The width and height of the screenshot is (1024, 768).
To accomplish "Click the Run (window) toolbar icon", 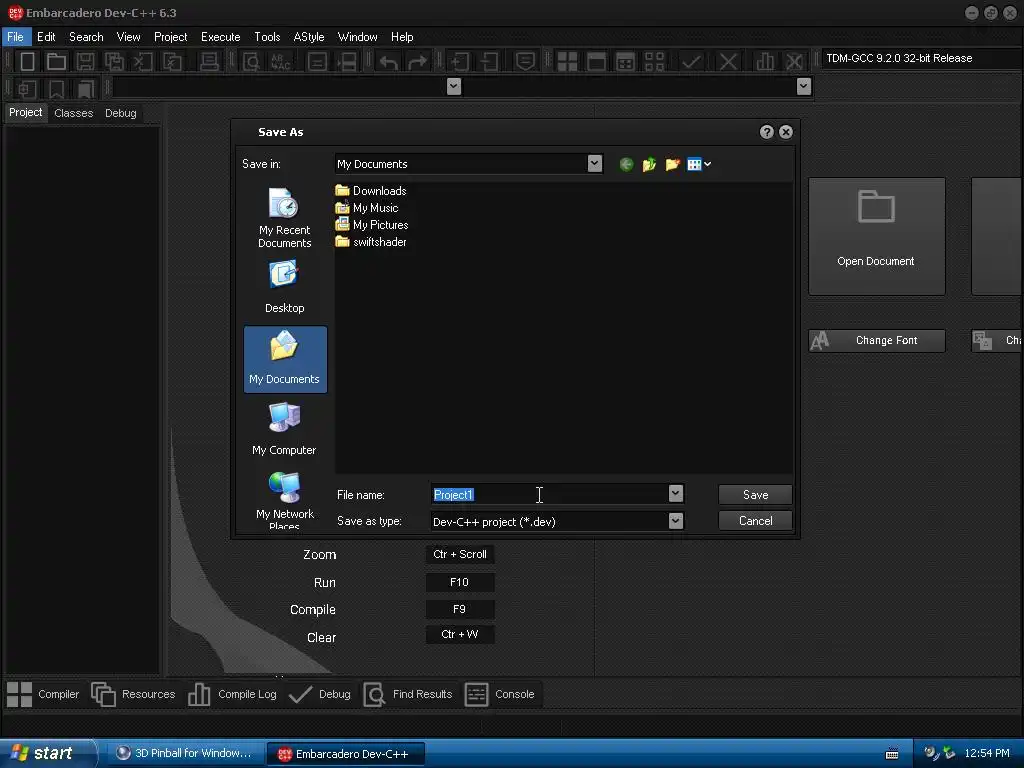I will click(596, 62).
